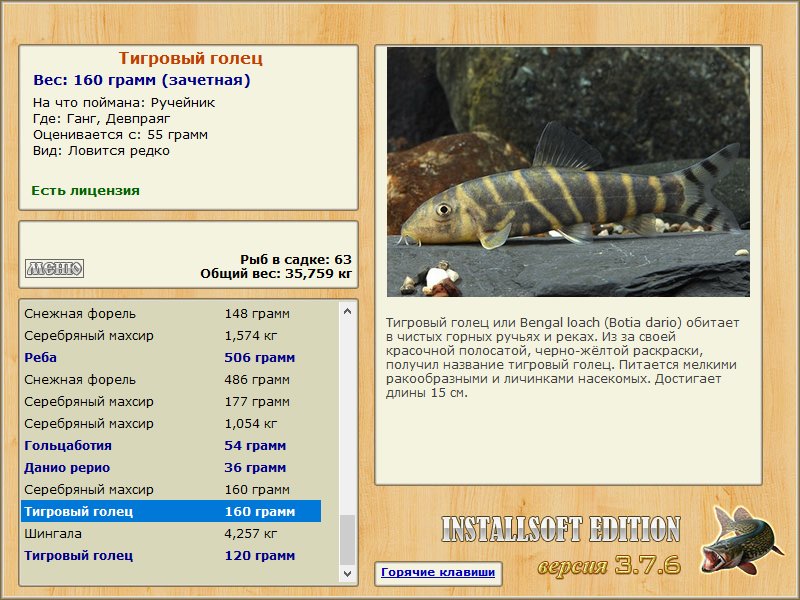
Task: Select Снежная форель 486 грамм row
Action: [171, 380]
